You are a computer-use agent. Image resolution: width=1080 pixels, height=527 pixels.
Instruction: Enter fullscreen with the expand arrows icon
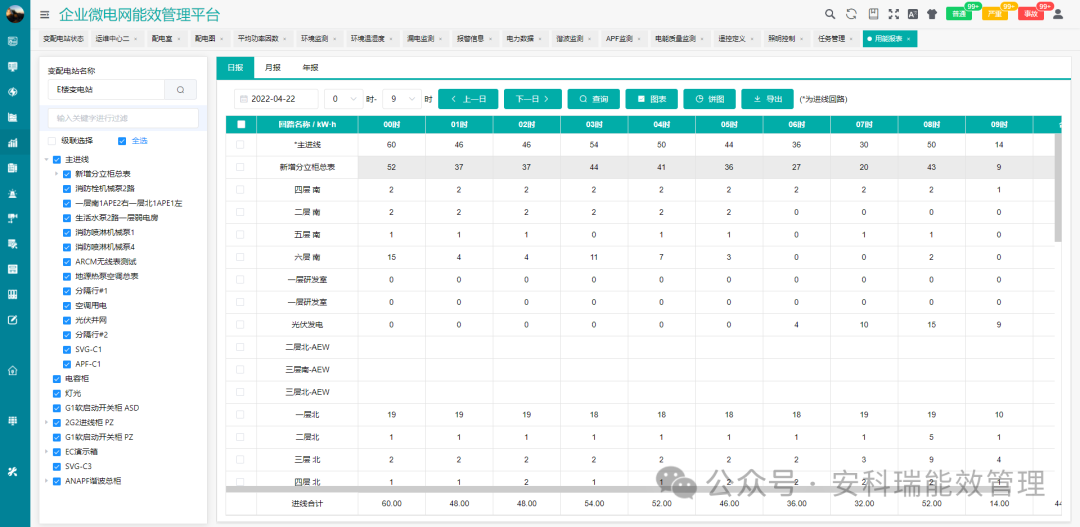pos(893,14)
